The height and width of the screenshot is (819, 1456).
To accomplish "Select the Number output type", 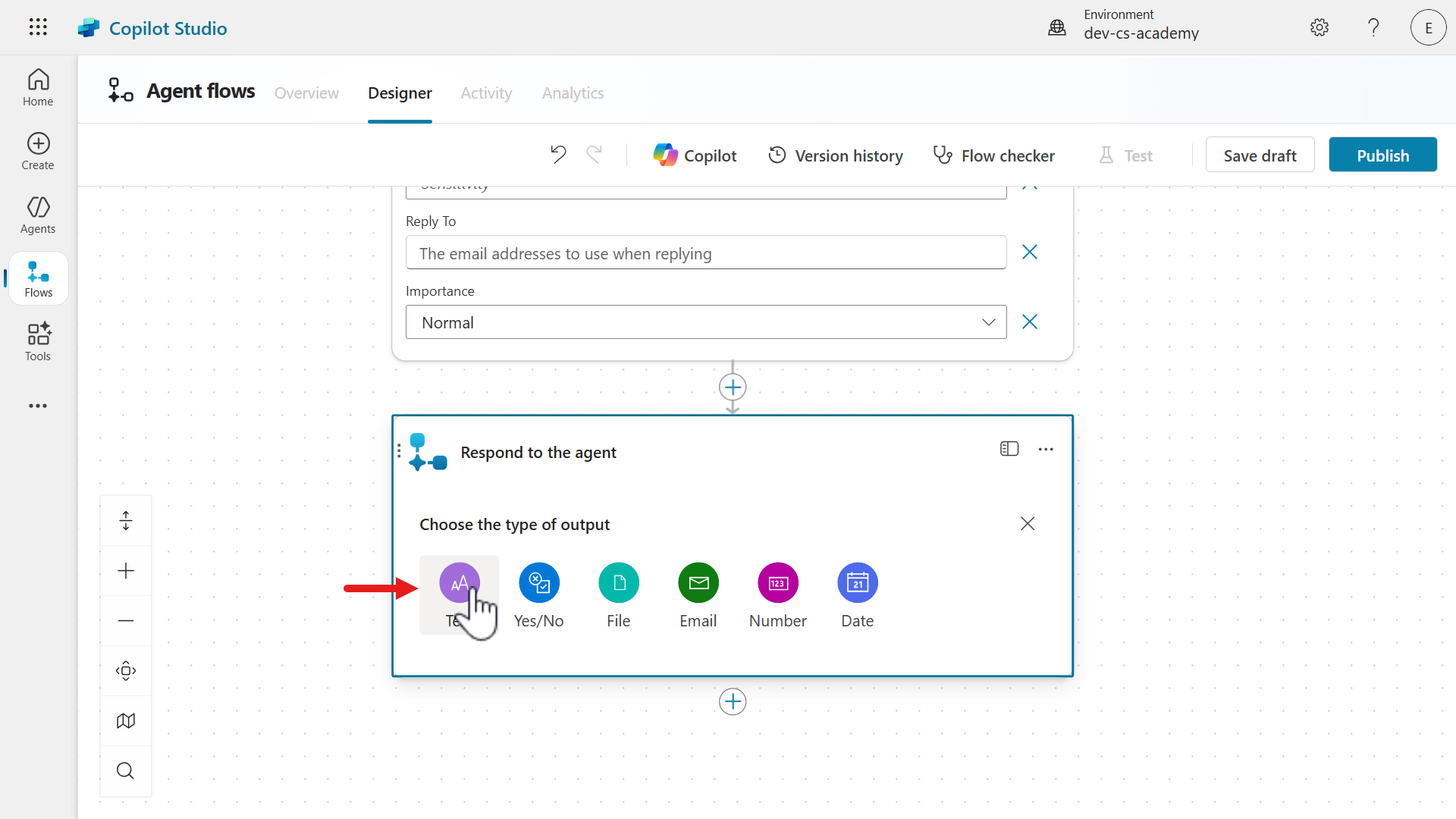I will [777, 582].
